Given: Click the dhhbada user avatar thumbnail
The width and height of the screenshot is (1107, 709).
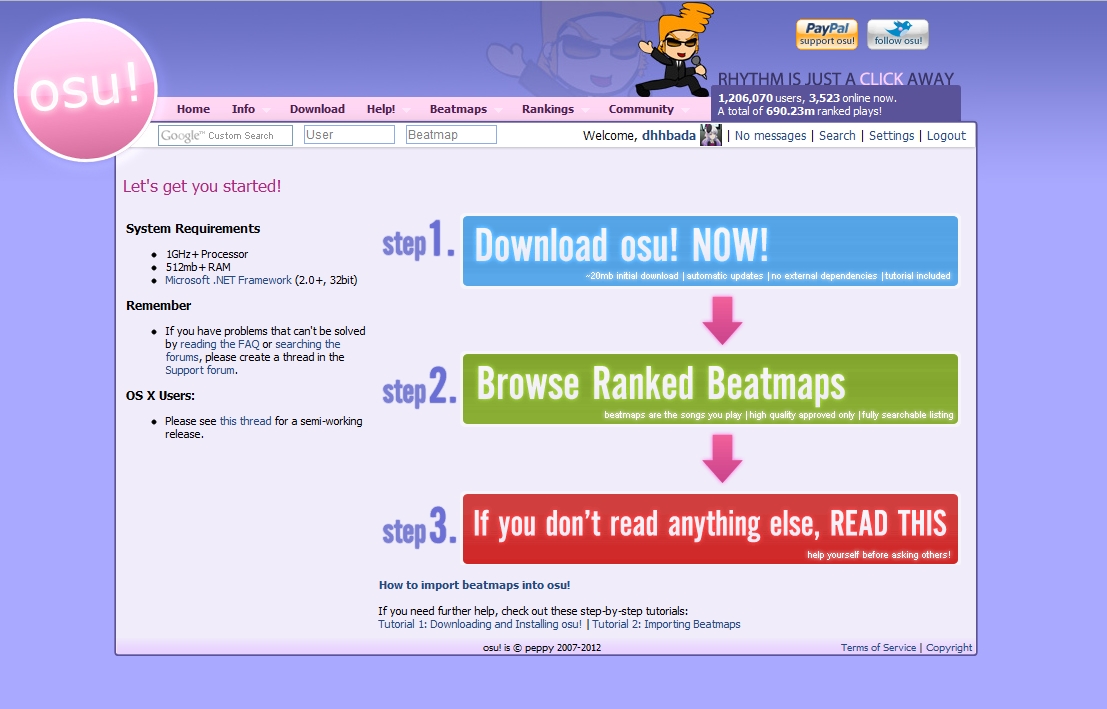Looking at the screenshot, I should point(711,136).
